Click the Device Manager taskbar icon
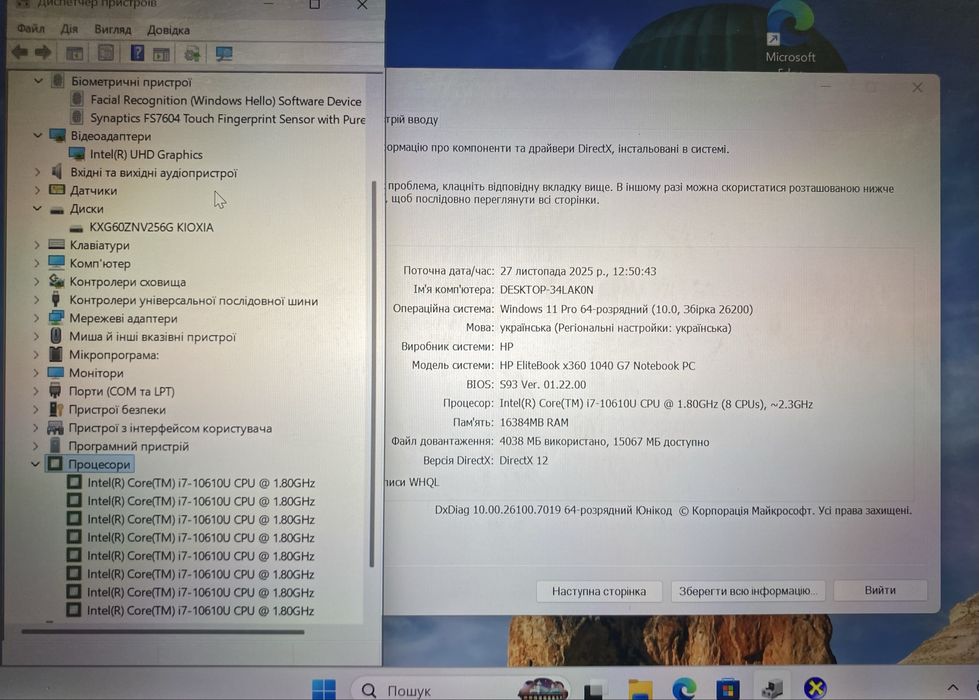Screen dimensions: 979x700 772,688
